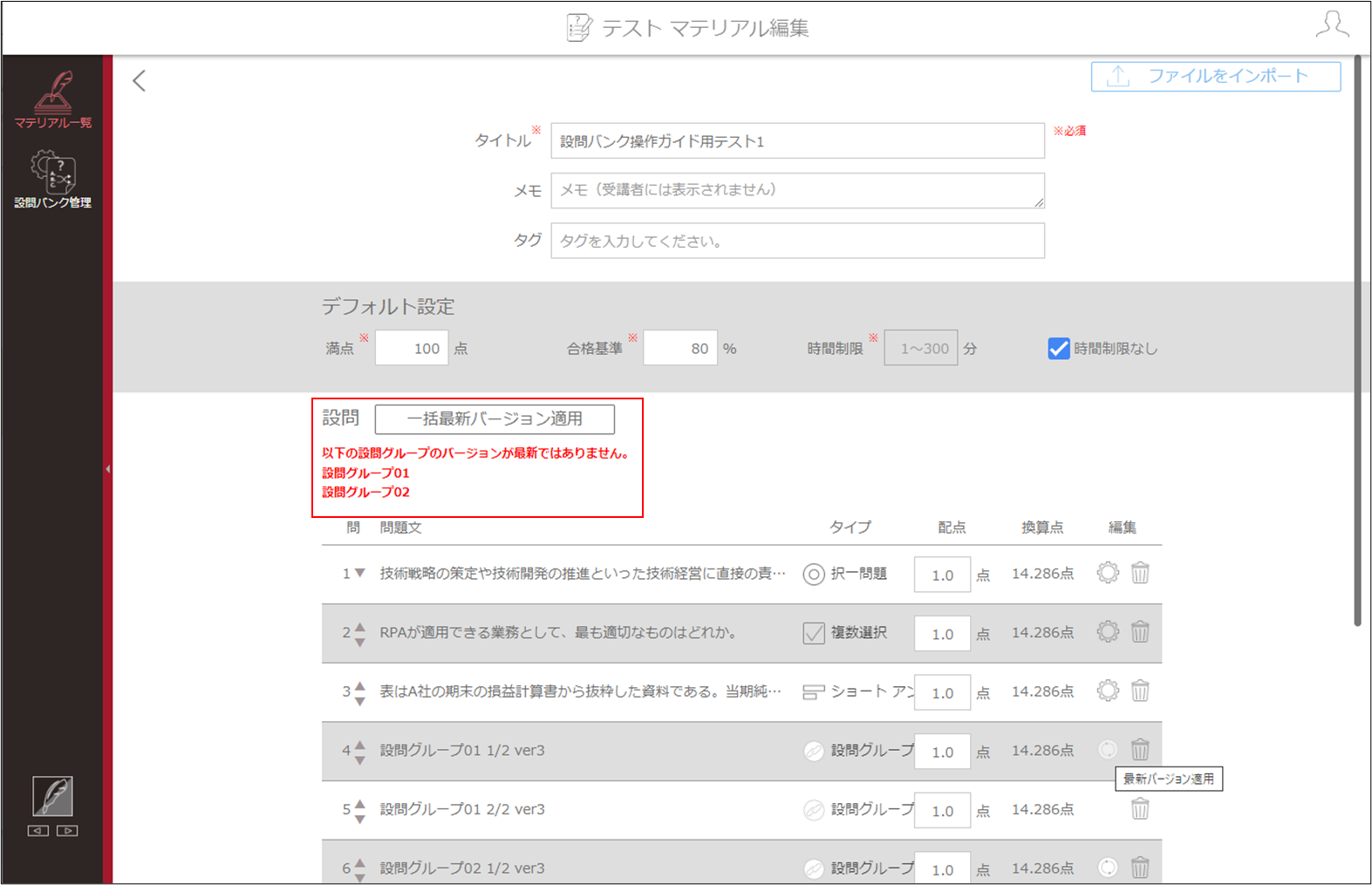
Task: Collapse the sidebar with the small arrow handle
Action: pos(107,469)
